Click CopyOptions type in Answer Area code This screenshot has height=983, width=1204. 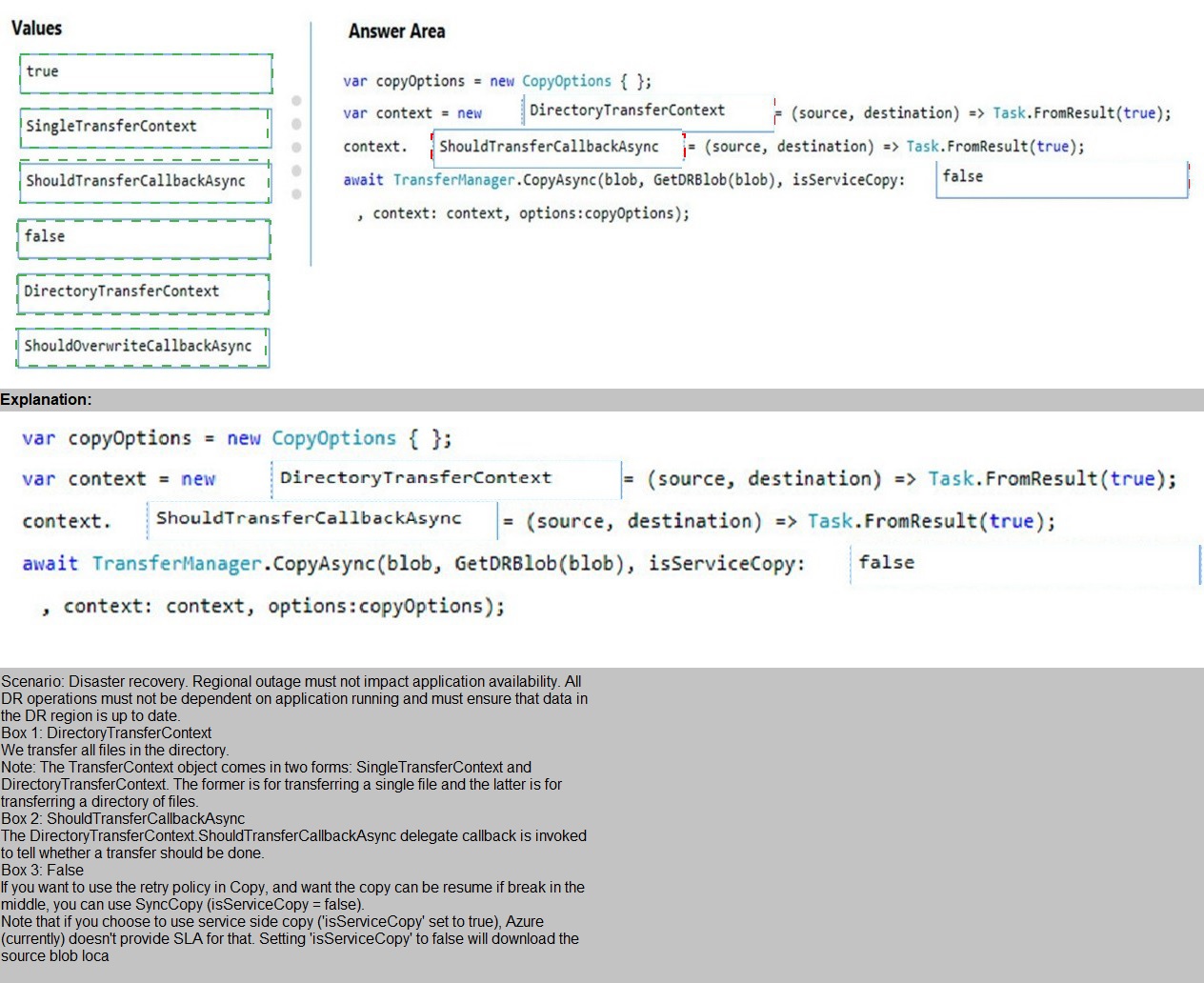[566, 82]
